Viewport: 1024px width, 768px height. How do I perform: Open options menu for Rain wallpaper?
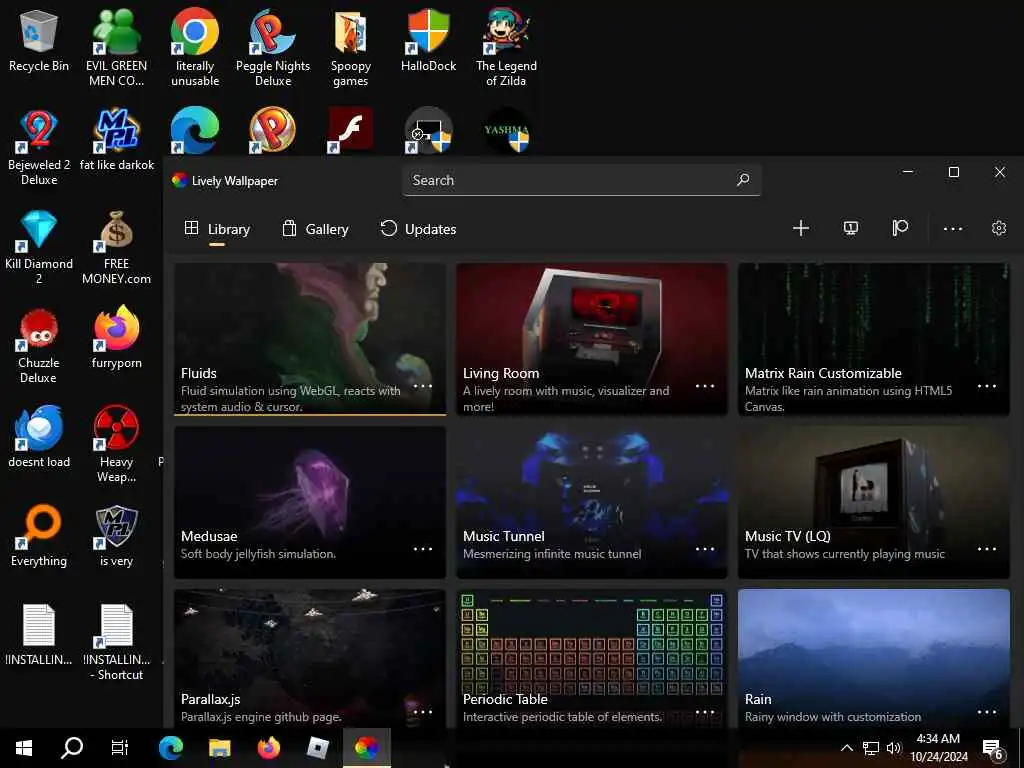tap(987, 711)
